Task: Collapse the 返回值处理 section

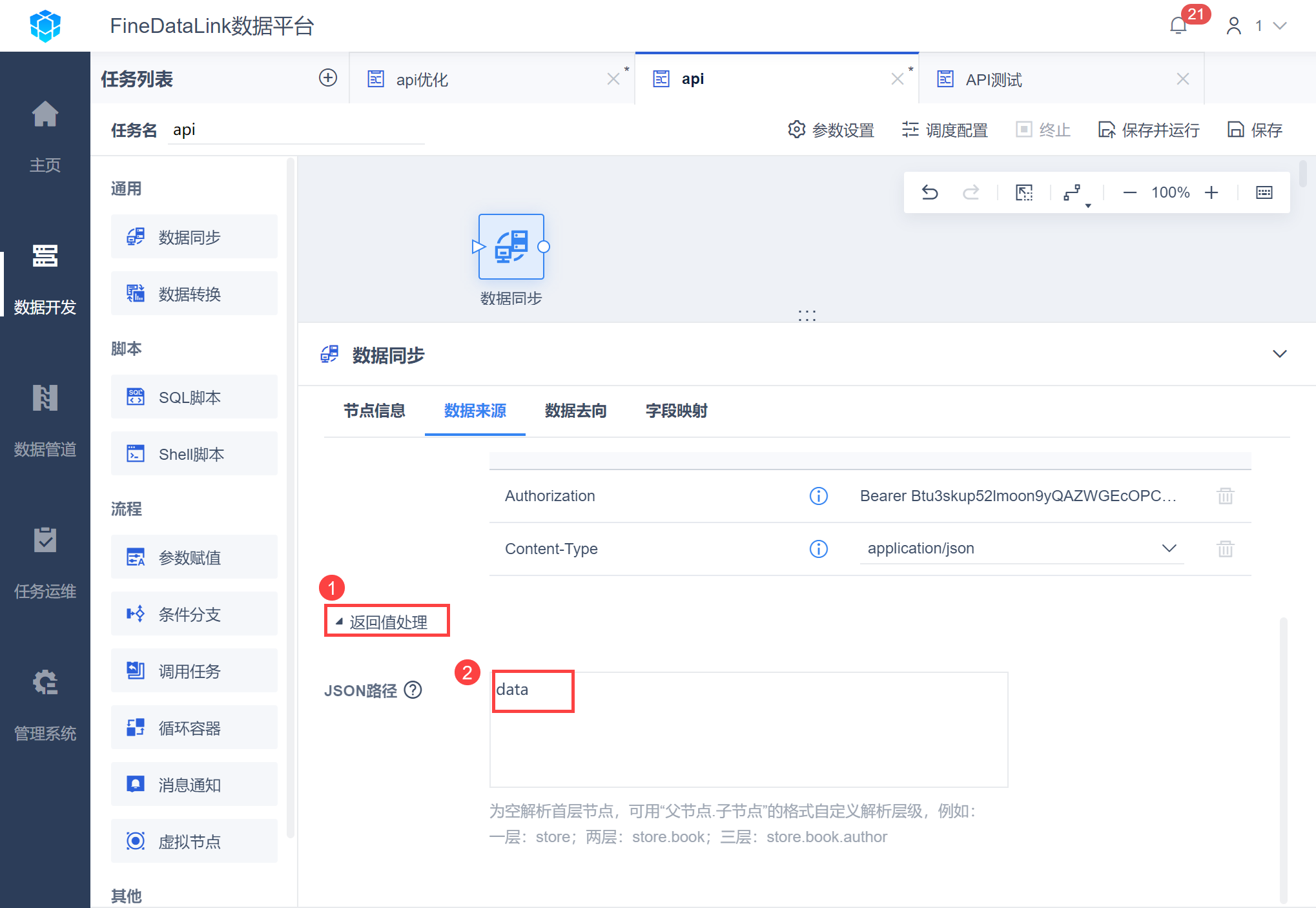Action: click(x=386, y=622)
